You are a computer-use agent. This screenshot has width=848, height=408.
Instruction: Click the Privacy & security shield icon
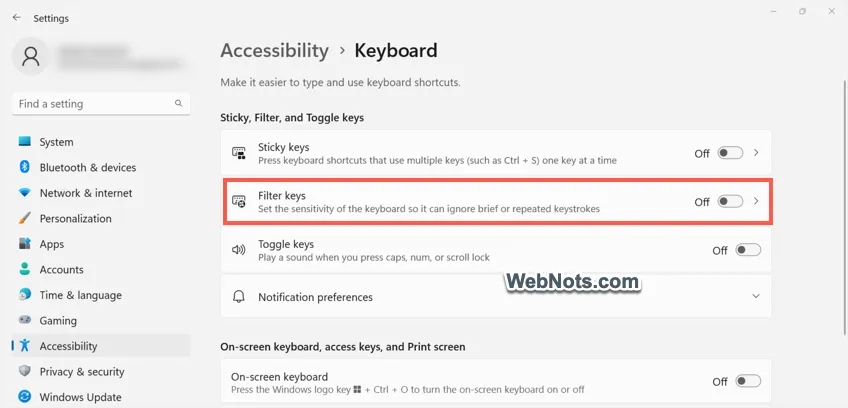coord(24,371)
